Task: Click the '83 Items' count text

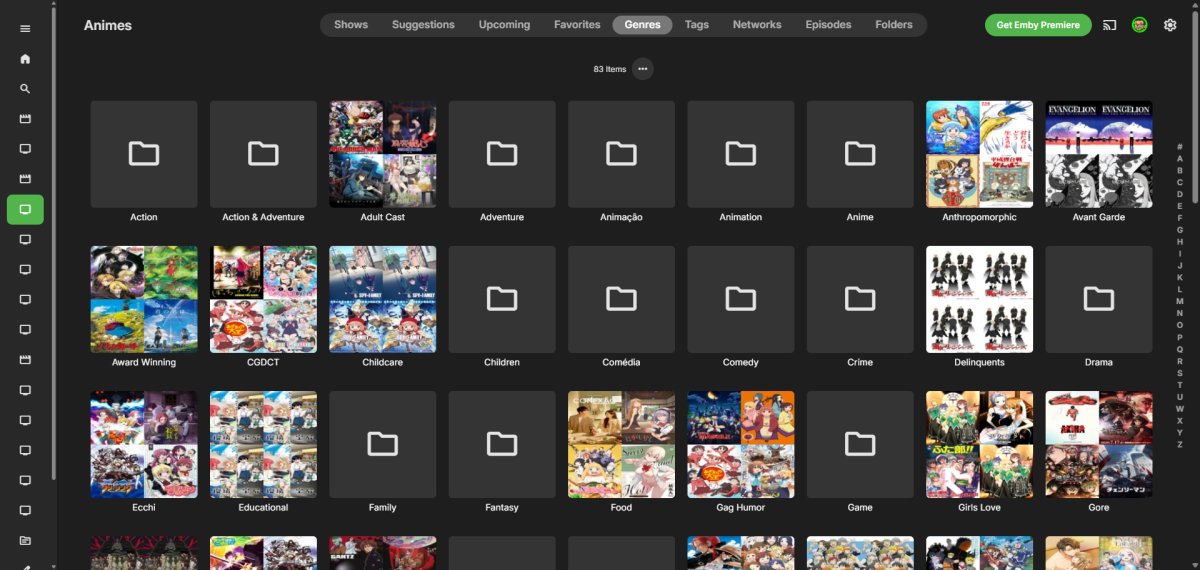Action: pyautogui.click(x=609, y=69)
